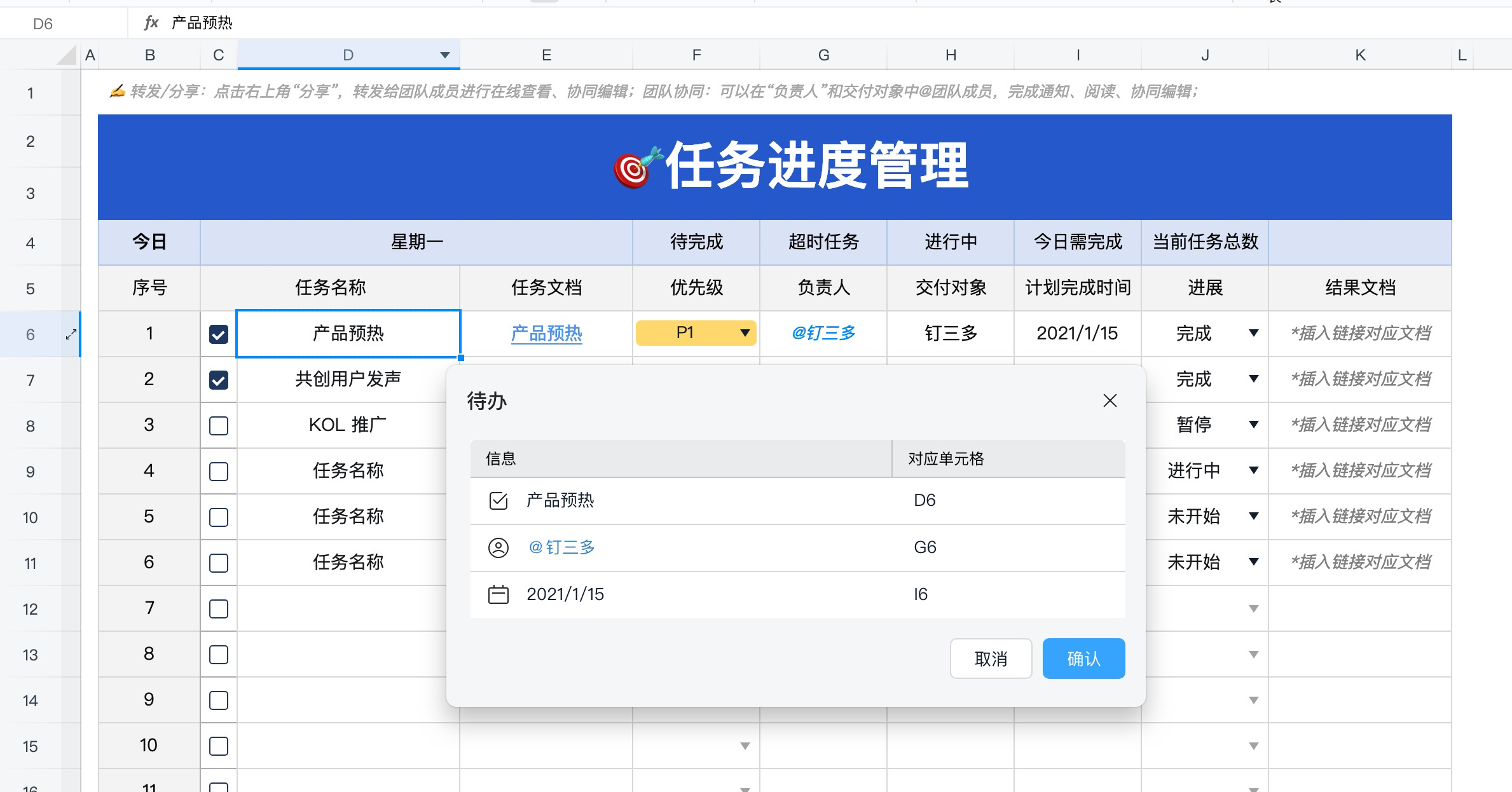This screenshot has height=792, width=1512.
Task: Close the 待办 dialog with the X icon
Action: [1110, 400]
